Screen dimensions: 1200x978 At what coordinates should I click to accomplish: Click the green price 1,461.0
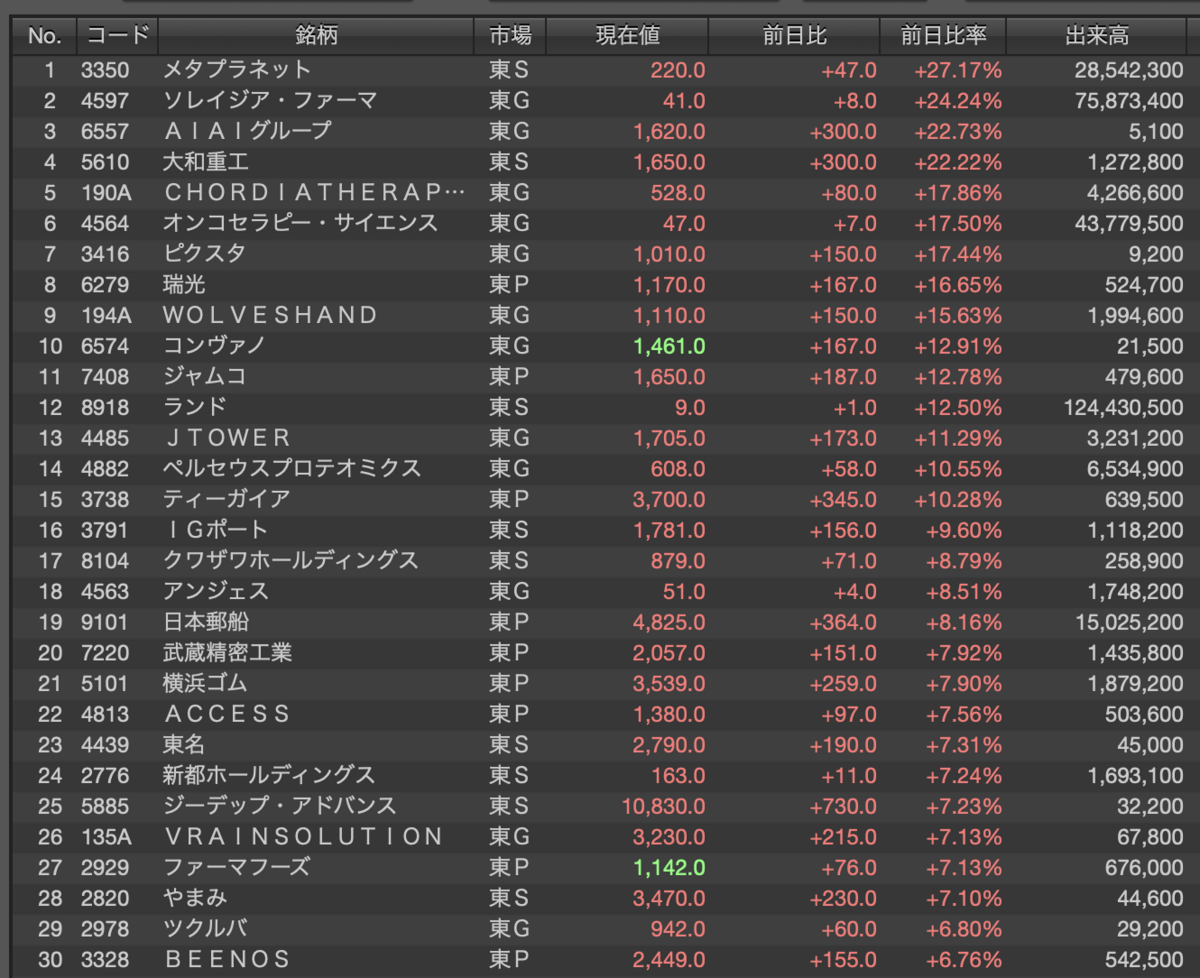point(669,346)
